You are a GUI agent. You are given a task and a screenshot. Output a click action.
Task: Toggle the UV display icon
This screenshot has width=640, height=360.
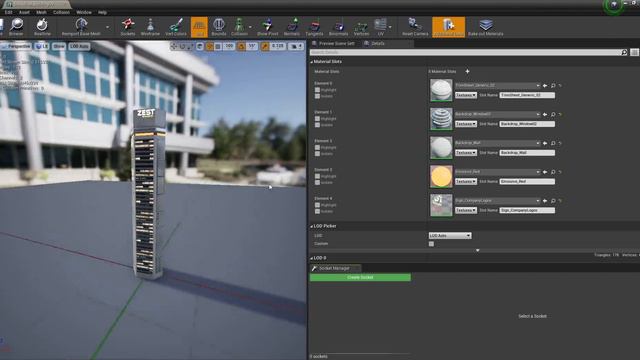pos(380,27)
